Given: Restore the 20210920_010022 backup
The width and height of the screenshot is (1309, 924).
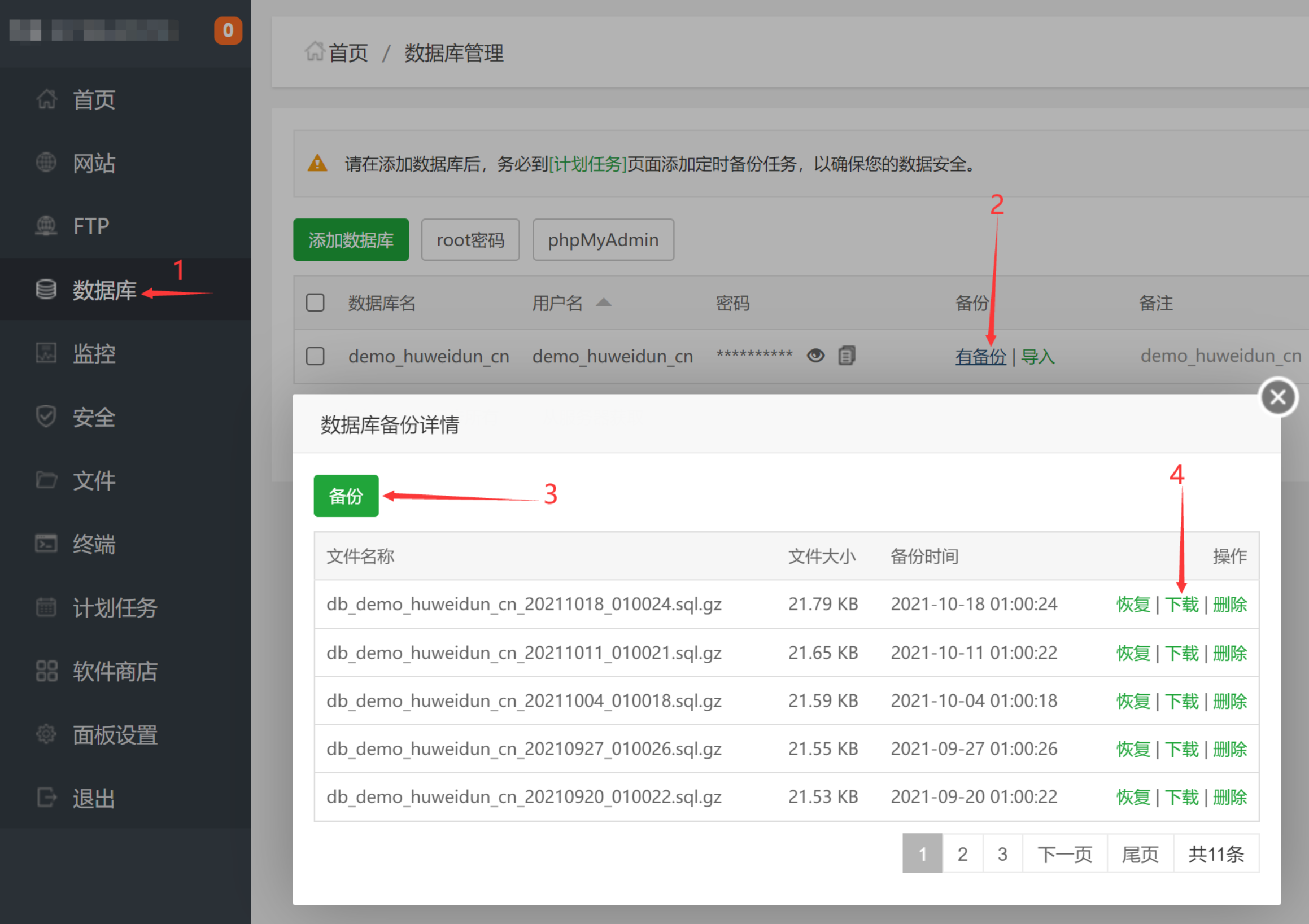Looking at the screenshot, I should [x=1133, y=797].
